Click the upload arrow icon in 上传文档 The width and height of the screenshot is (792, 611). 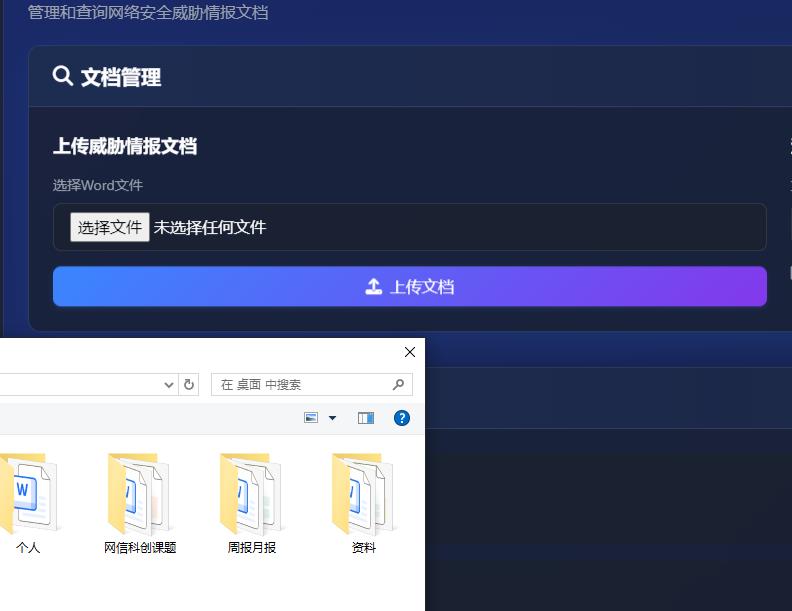click(x=373, y=287)
